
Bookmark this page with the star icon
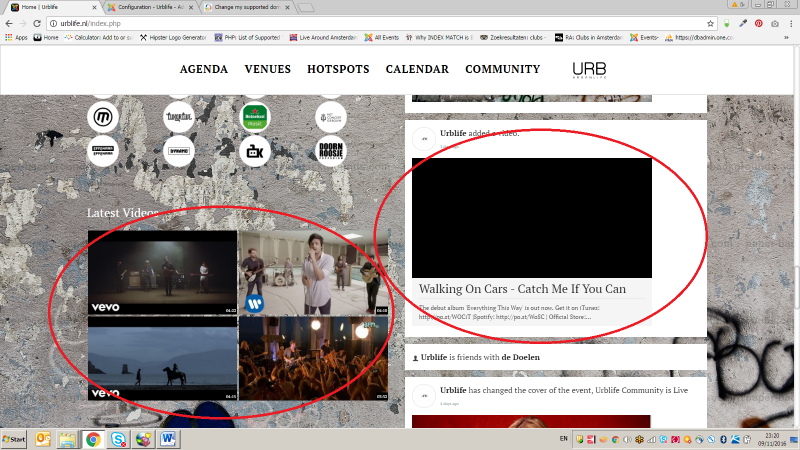point(710,23)
